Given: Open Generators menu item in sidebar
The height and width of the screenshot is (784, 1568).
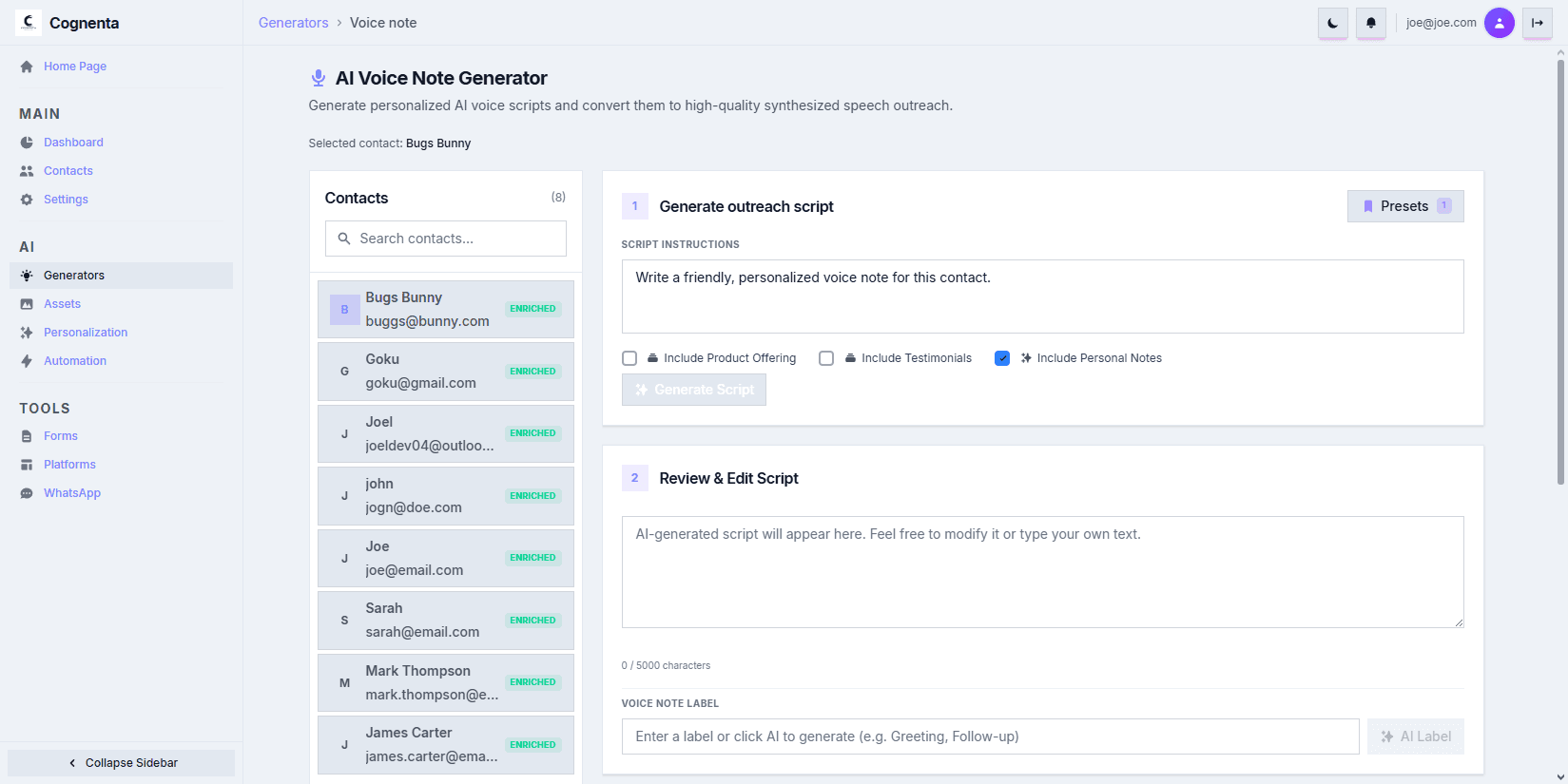Looking at the screenshot, I should click(121, 276).
